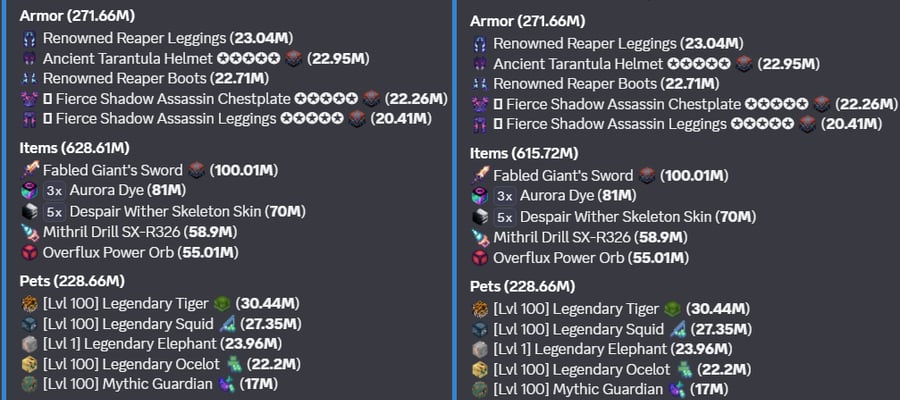Click Renowned Reaper Boots icon in right panel
This screenshot has width=900, height=400.
pyautogui.click(x=480, y=84)
